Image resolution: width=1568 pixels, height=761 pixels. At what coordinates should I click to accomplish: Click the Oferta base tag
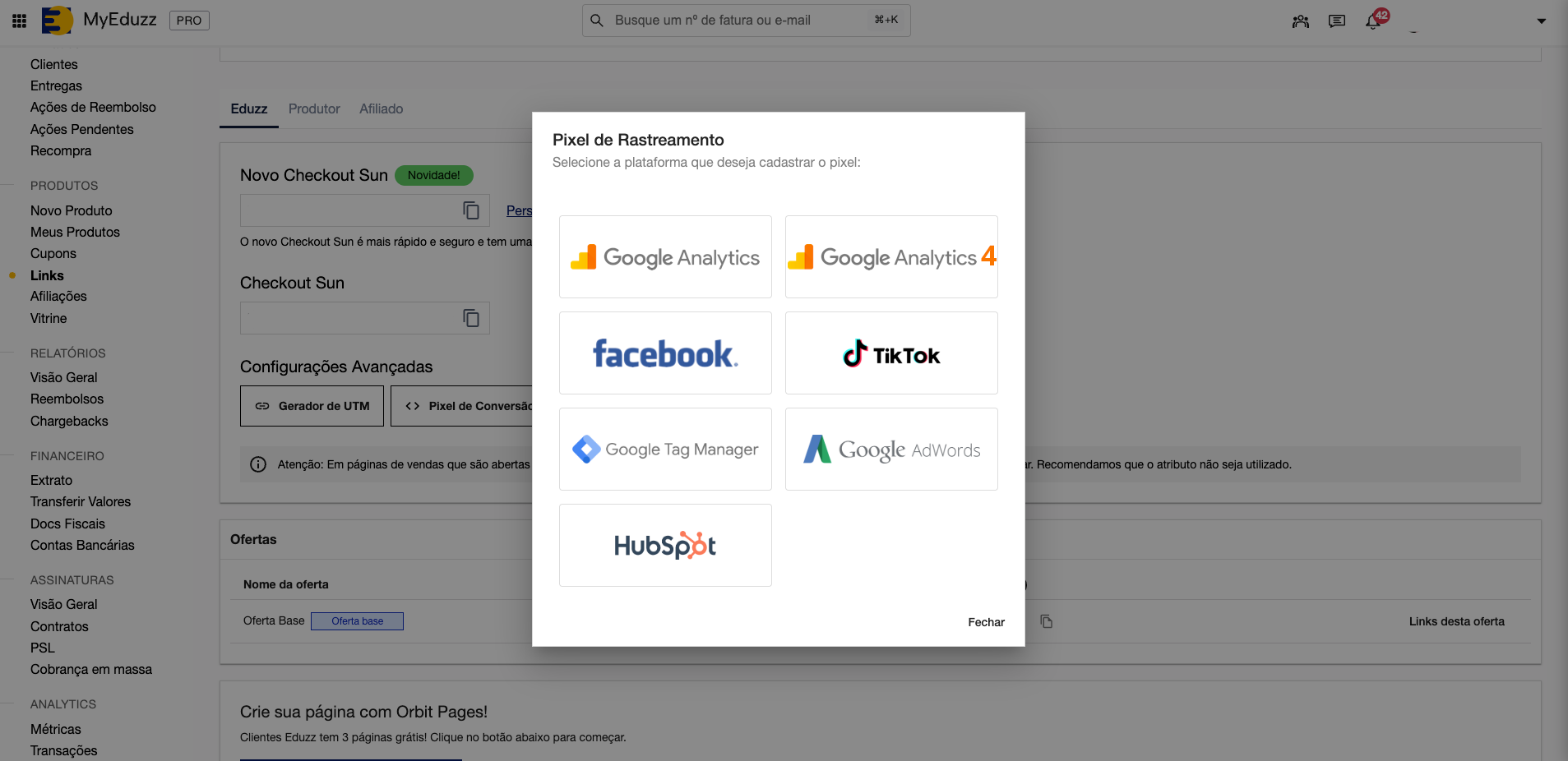[357, 621]
